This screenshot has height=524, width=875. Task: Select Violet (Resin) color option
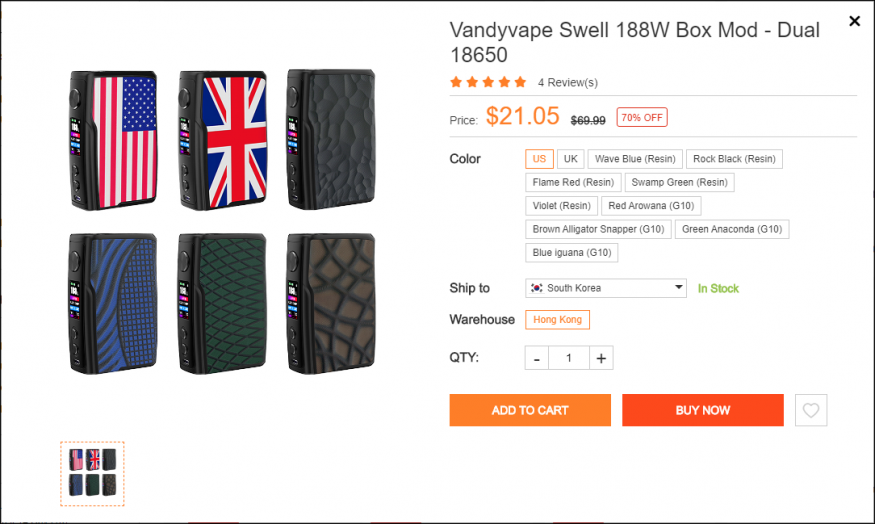[x=561, y=205]
